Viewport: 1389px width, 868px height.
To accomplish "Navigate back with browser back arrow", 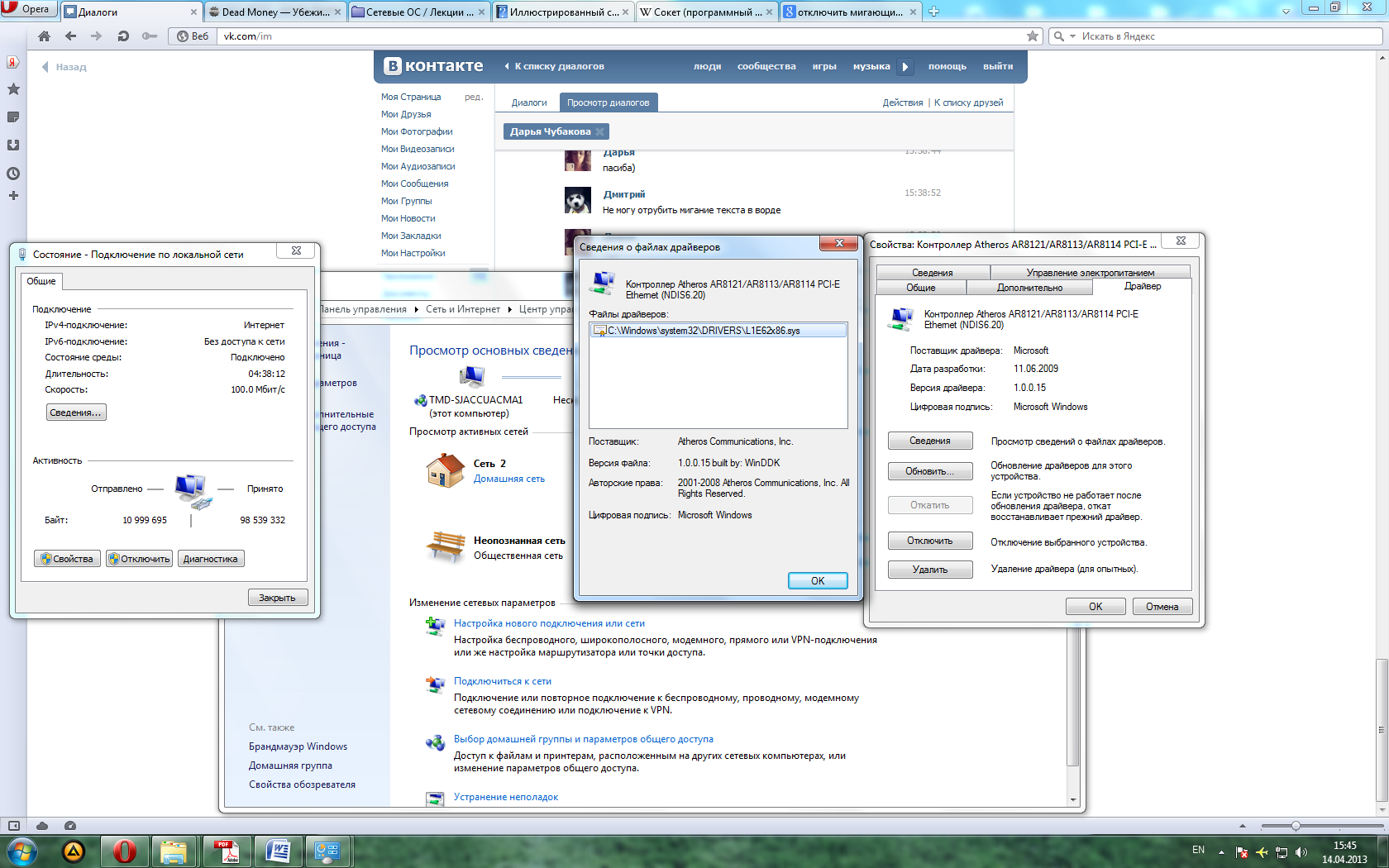I will (70, 36).
